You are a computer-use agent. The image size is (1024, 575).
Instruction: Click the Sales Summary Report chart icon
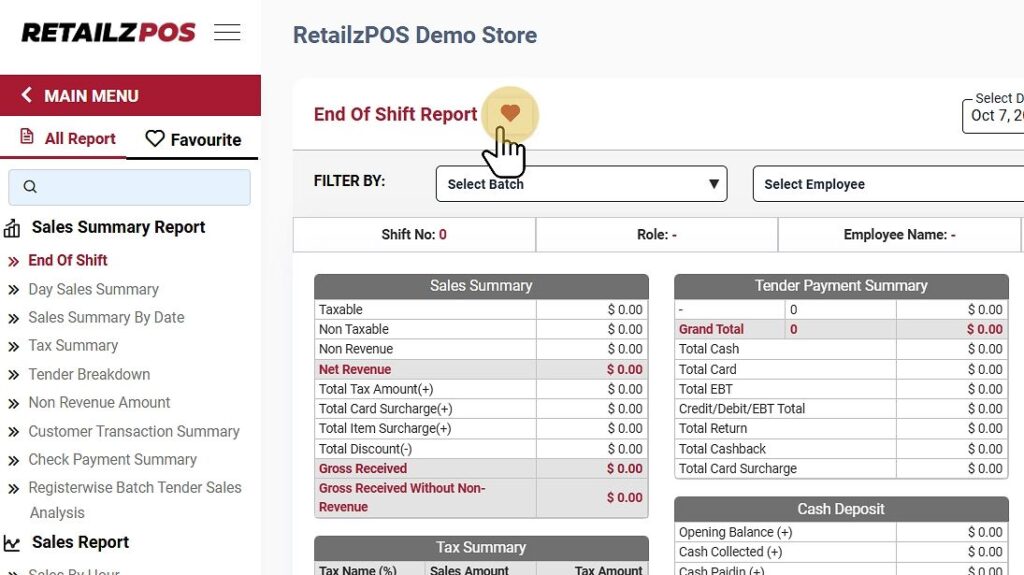tap(12, 228)
